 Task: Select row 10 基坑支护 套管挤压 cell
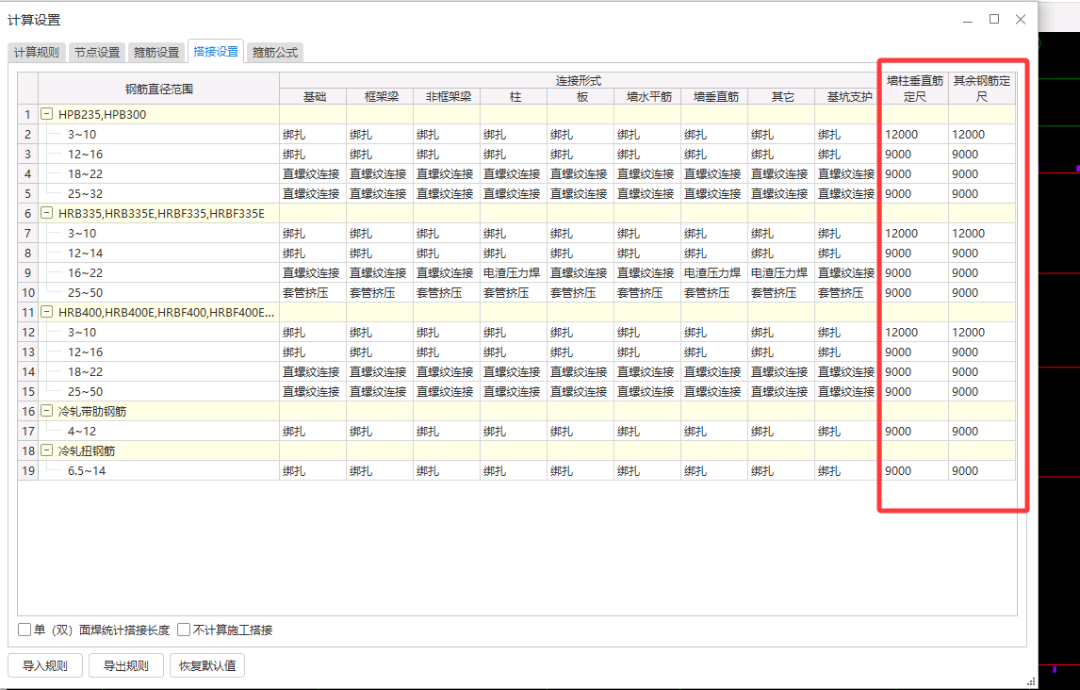pyautogui.click(x=848, y=293)
